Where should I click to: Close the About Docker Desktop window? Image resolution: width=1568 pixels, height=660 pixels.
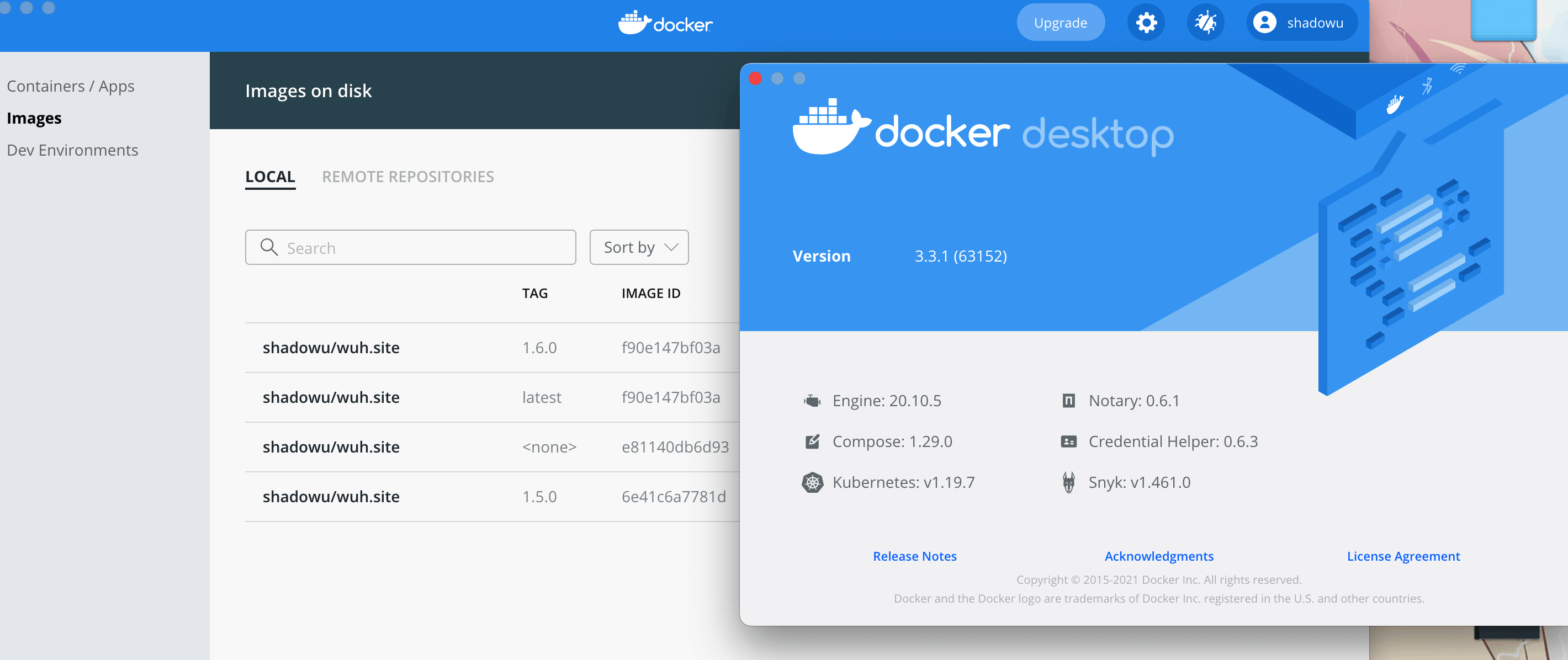[x=755, y=78]
